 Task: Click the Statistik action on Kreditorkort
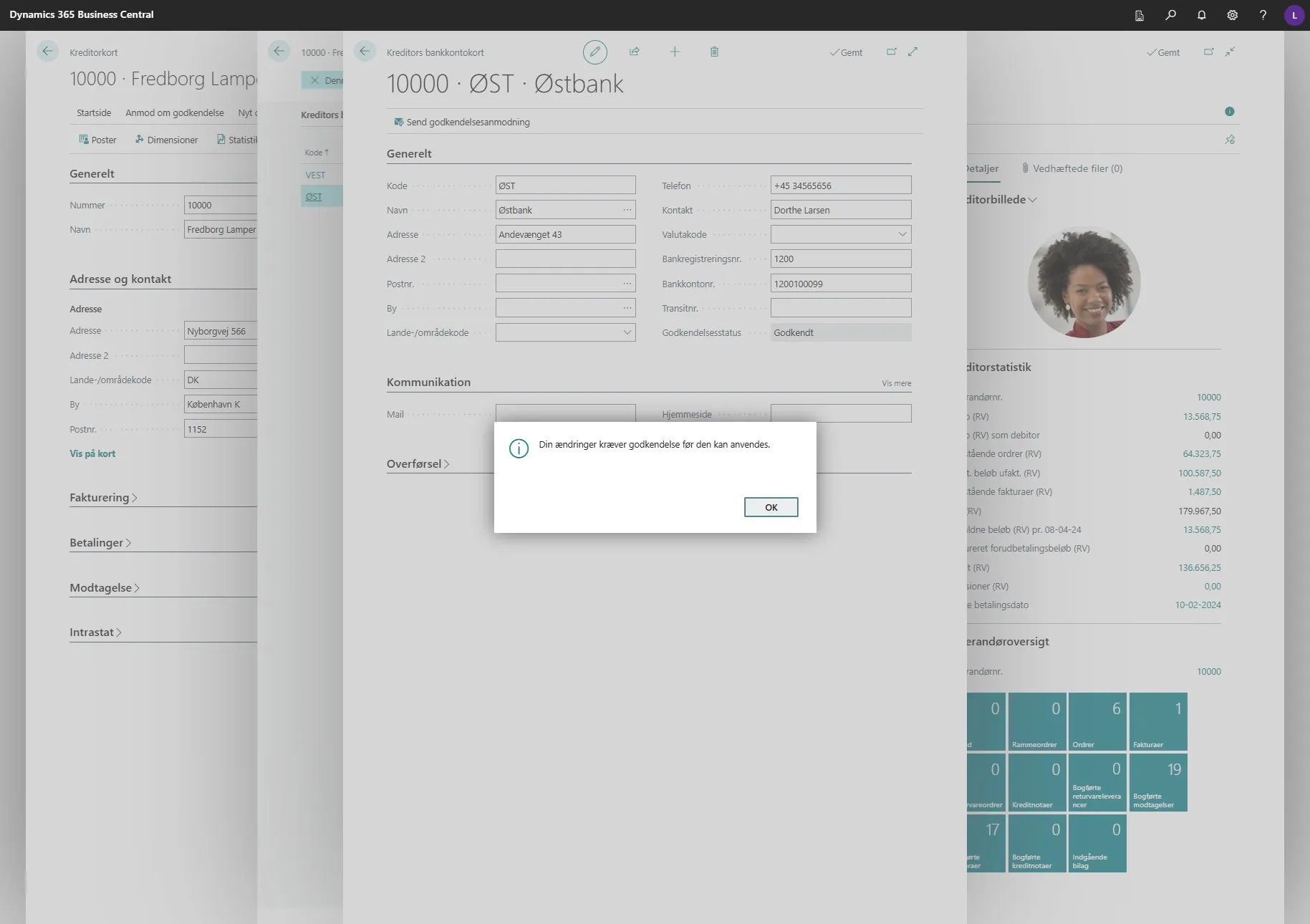coord(237,140)
